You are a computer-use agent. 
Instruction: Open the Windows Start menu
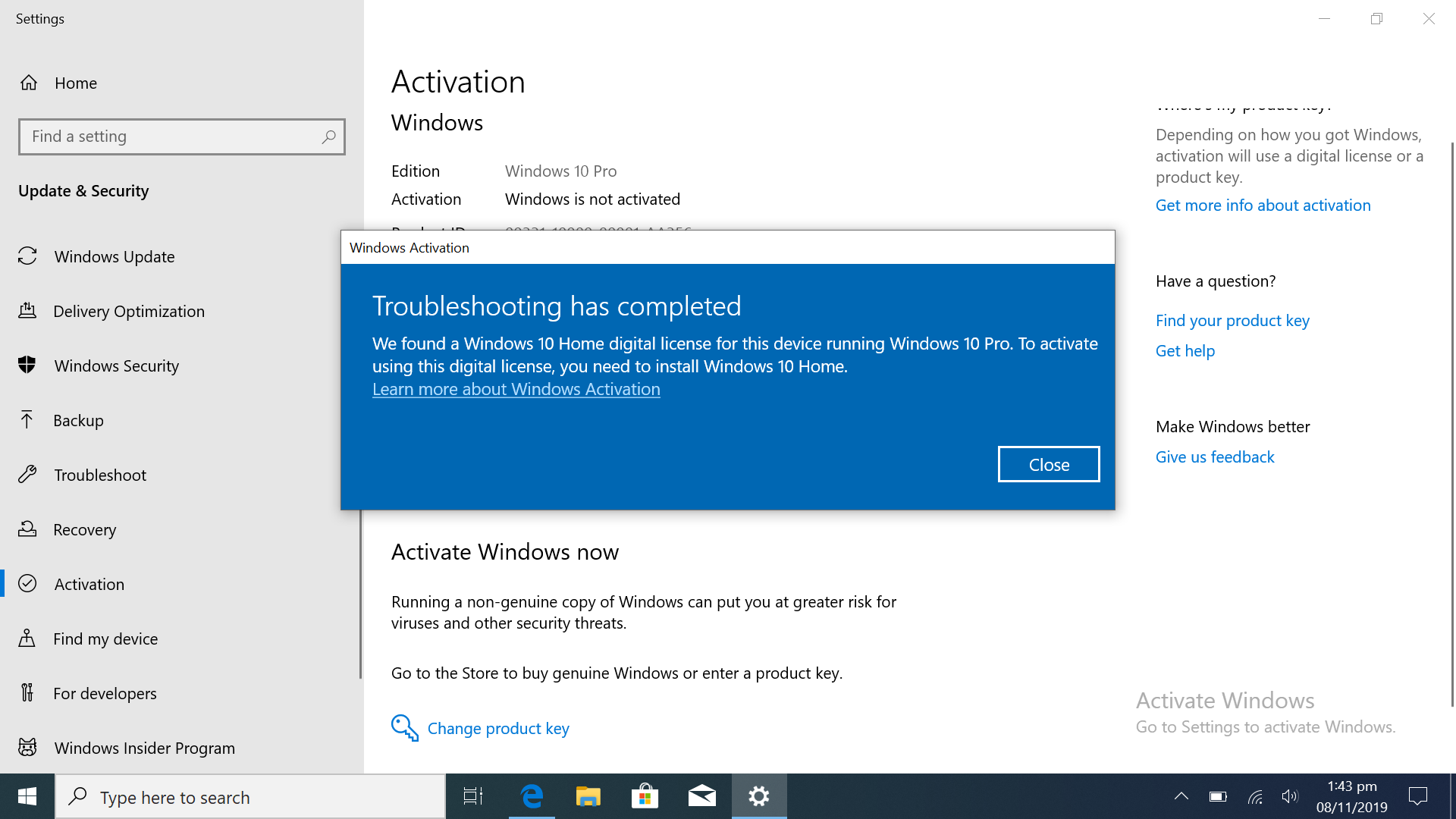pyautogui.click(x=27, y=796)
